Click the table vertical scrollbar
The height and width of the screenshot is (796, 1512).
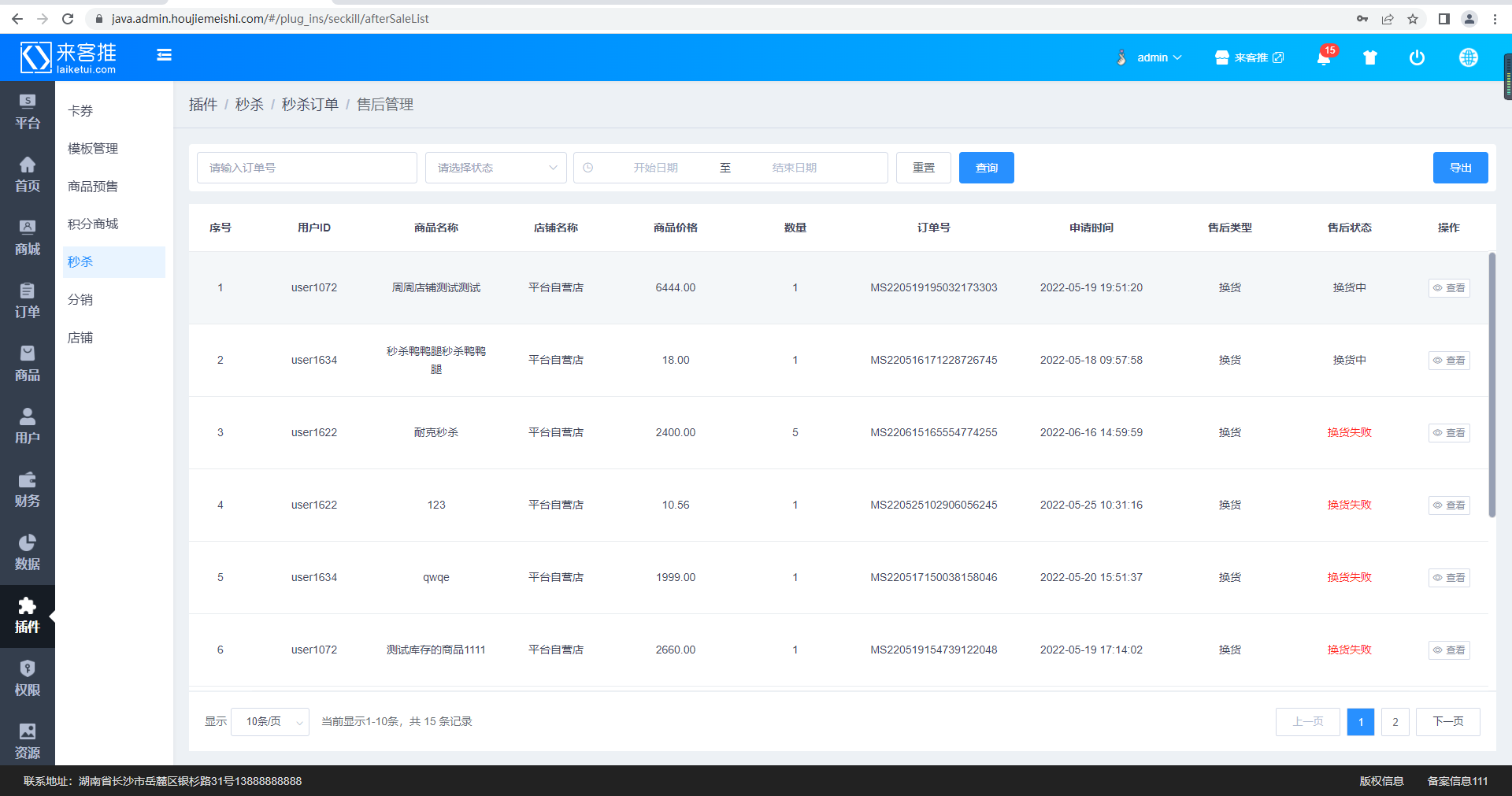coord(1492,385)
